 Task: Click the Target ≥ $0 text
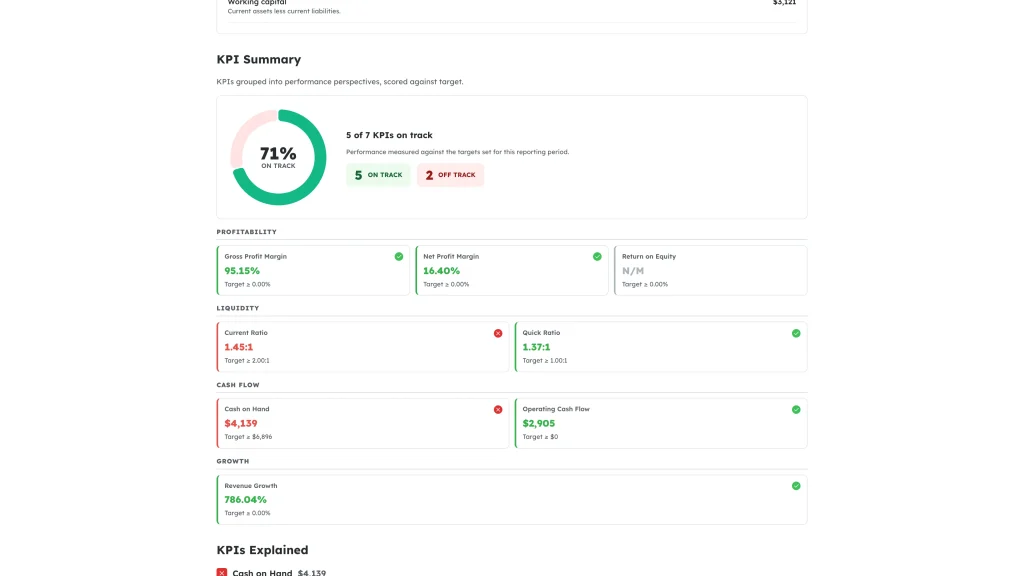[x=540, y=437]
